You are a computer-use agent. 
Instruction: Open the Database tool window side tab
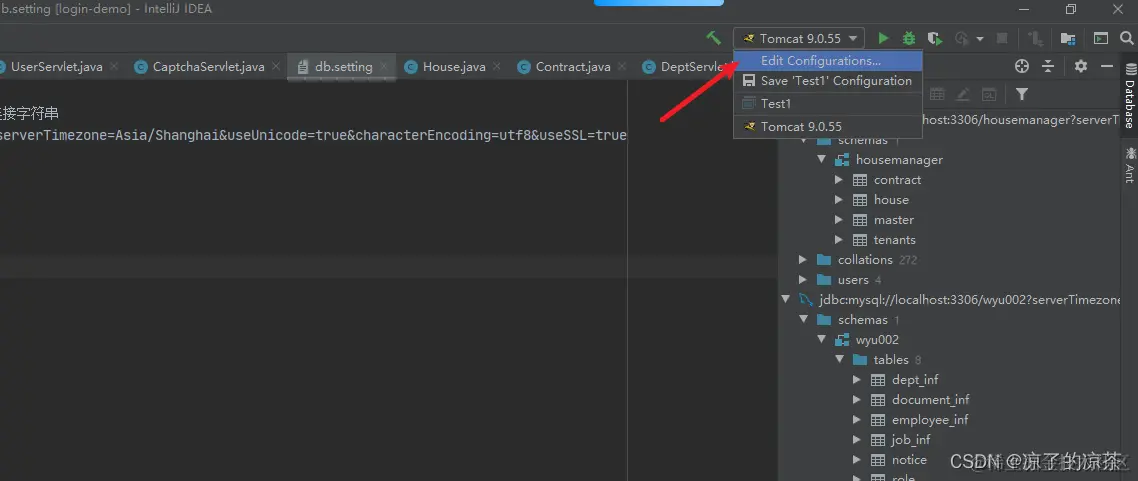(x=1130, y=96)
